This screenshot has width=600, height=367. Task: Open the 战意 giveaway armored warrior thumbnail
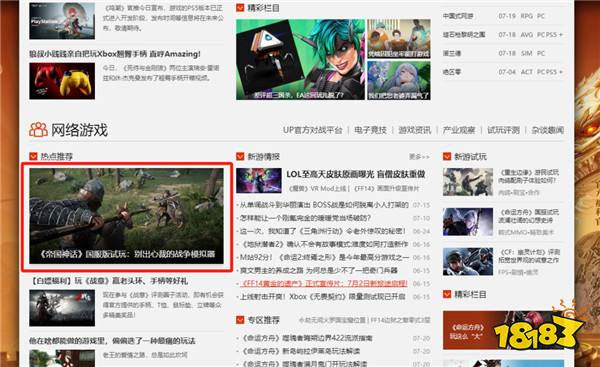pos(62,308)
